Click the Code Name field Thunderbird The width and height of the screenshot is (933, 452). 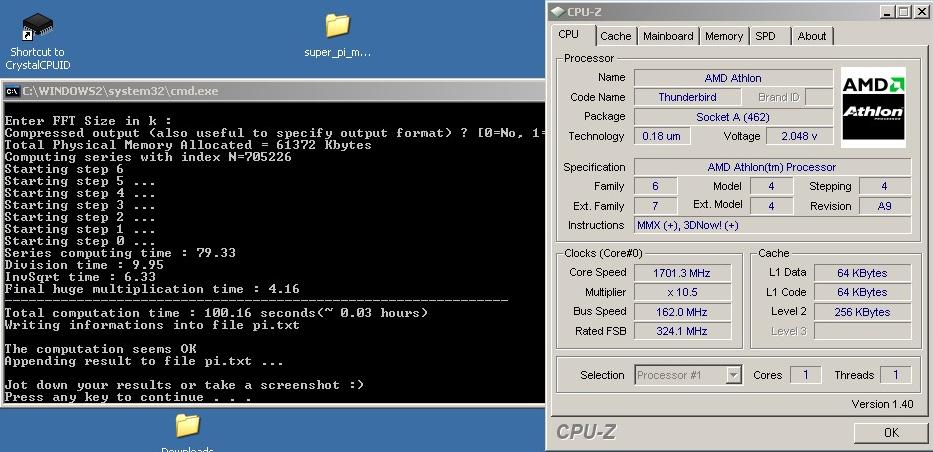(687, 97)
